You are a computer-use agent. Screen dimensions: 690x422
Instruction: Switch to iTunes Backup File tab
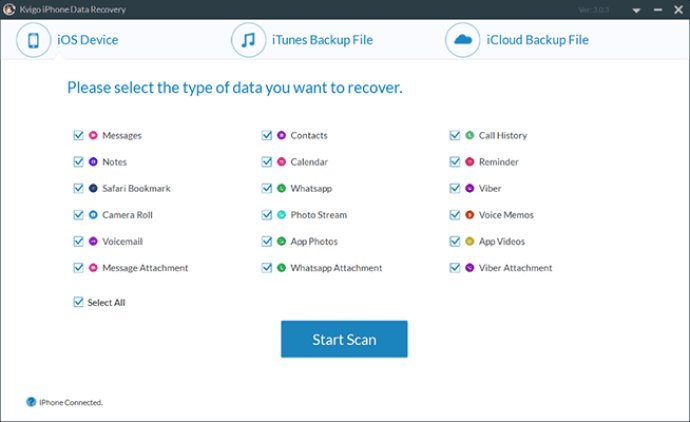tap(302, 40)
